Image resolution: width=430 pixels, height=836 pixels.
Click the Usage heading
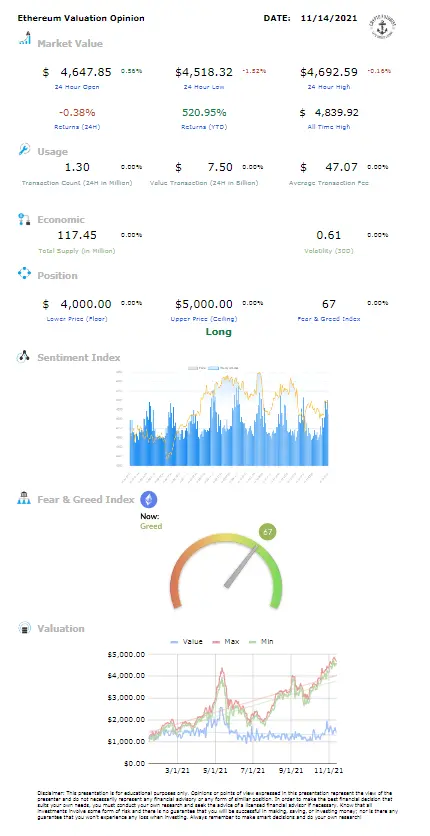click(x=52, y=152)
